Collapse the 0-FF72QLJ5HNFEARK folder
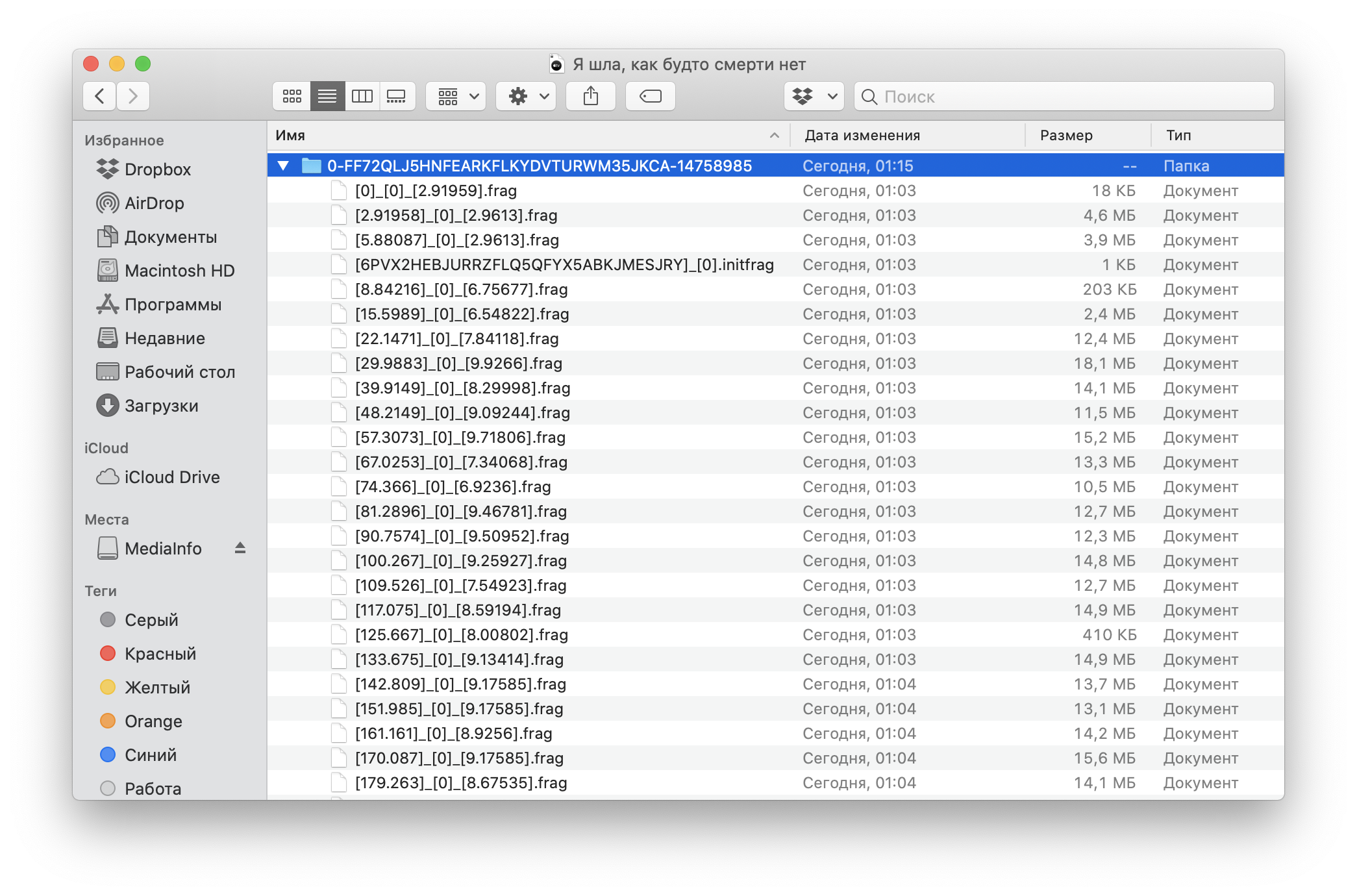Screen dimensions: 1357x896 point(283,166)
